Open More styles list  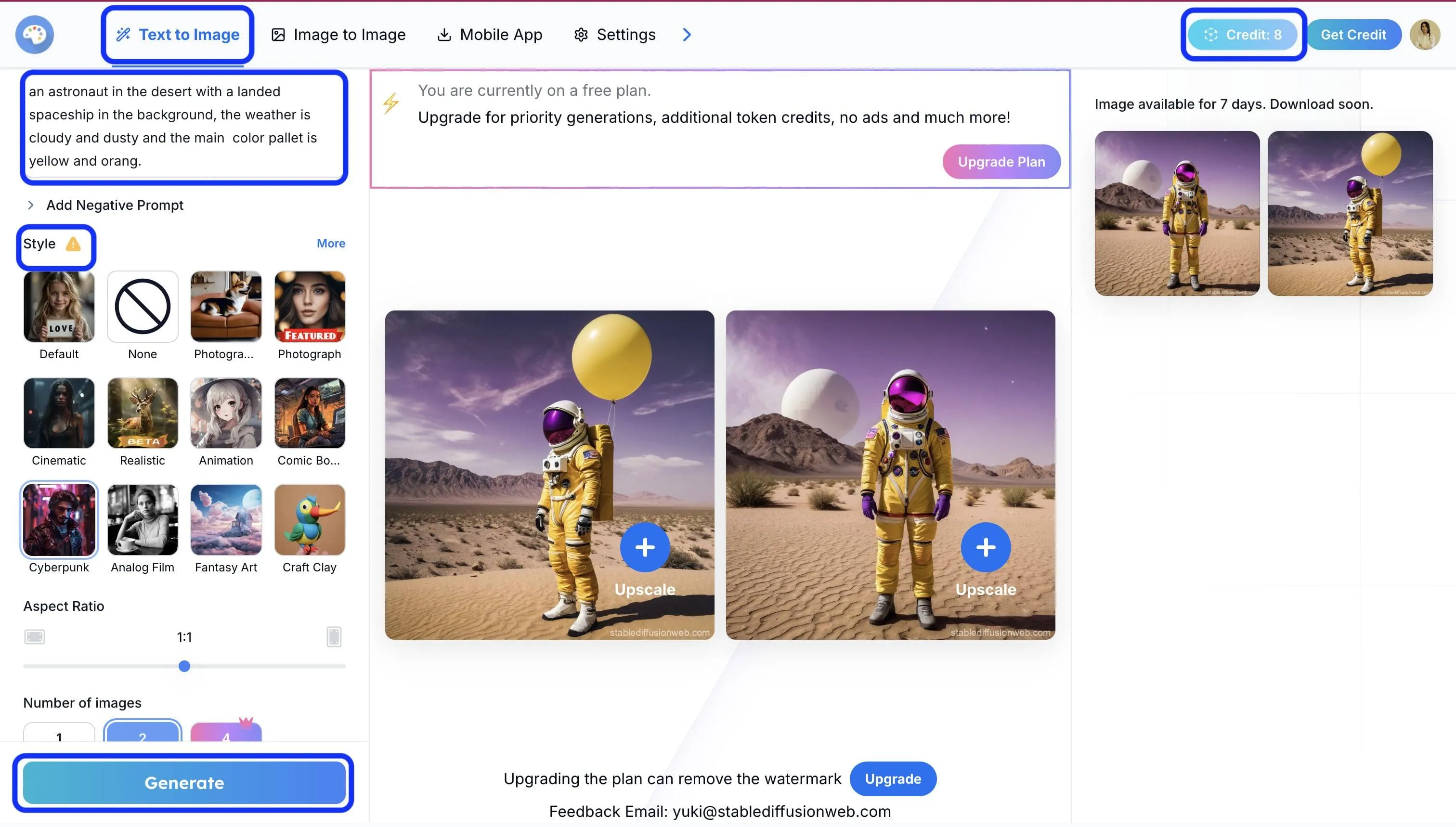pyautogui.click(x=331, y=243)
